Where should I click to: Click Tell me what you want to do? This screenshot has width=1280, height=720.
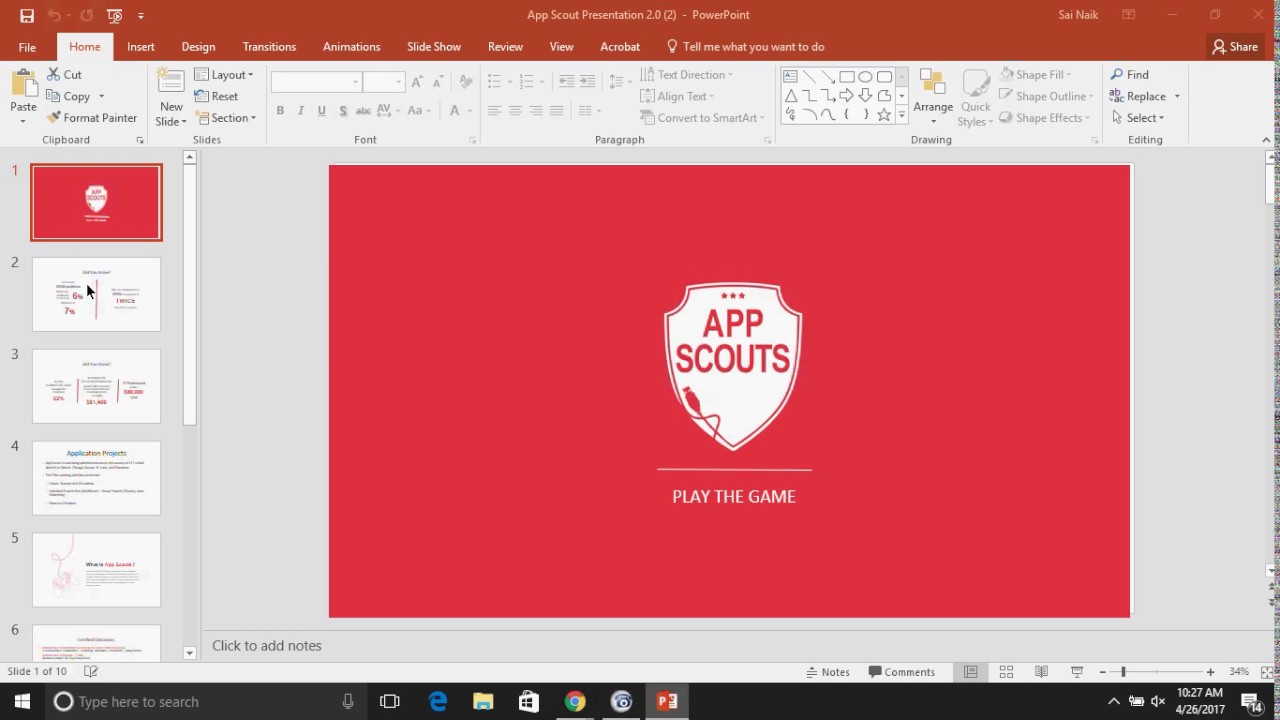pos(745,47)
